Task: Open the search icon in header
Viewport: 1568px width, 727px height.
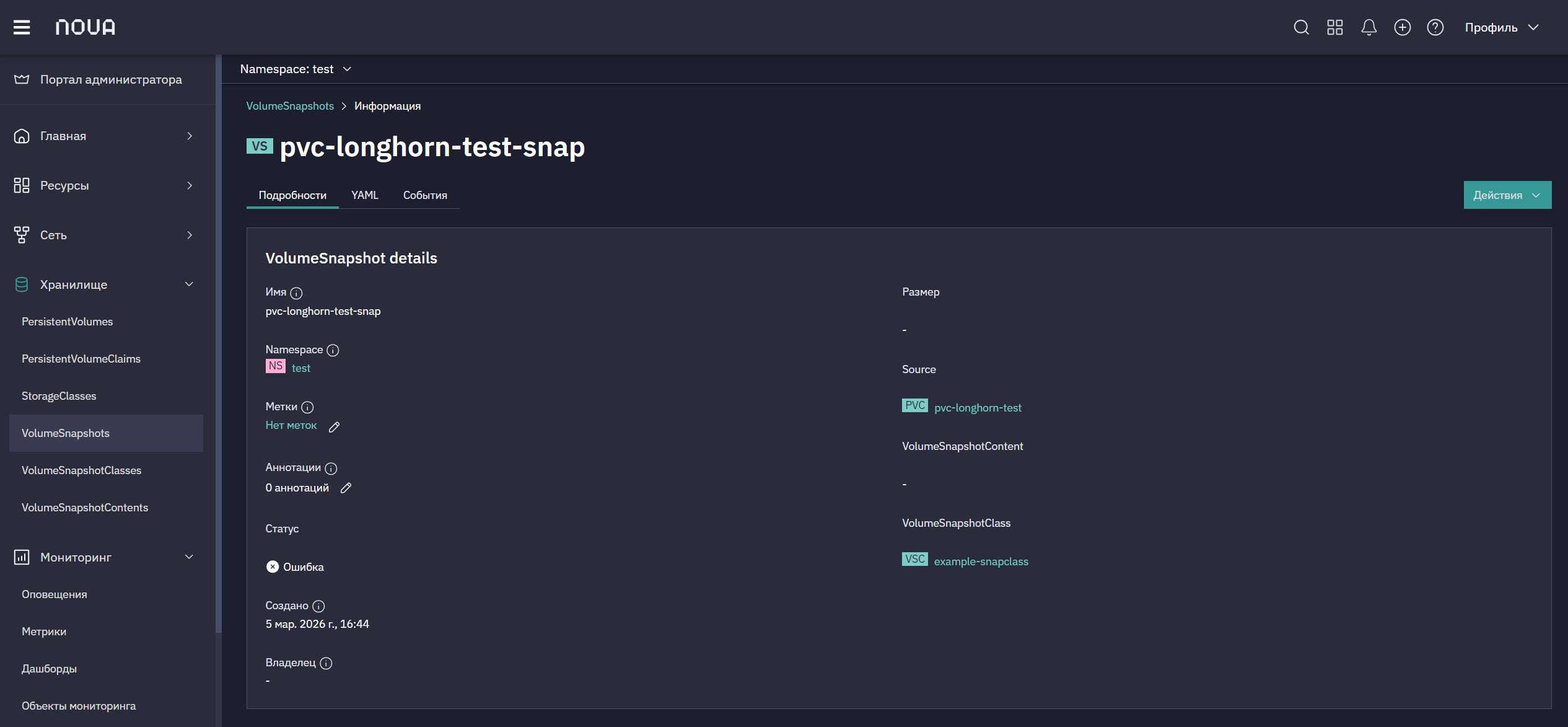Action: tap(1301, 27)
